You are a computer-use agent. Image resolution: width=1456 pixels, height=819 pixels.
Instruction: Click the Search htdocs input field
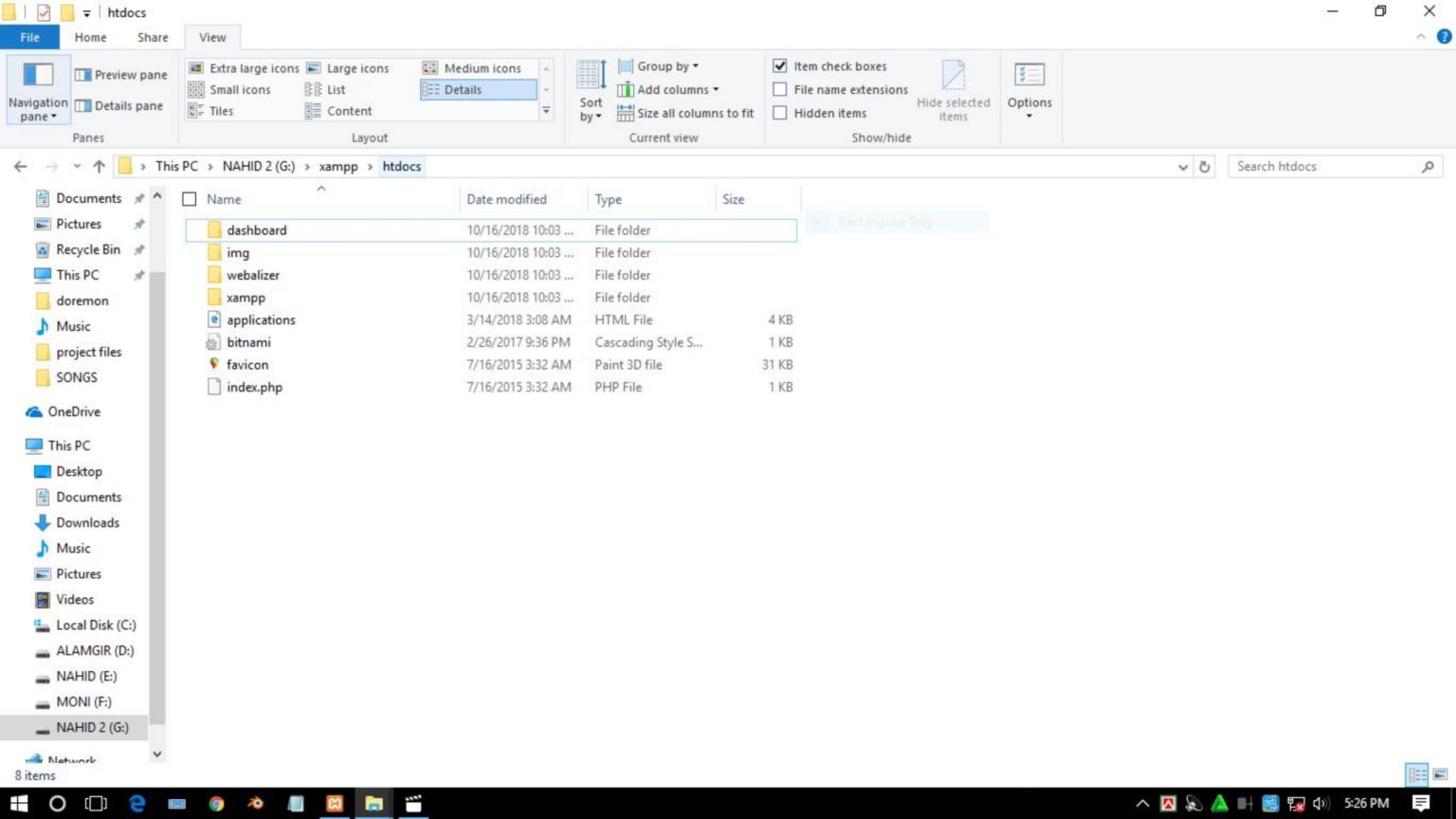pyautogui.click(x=1325, y=167)
